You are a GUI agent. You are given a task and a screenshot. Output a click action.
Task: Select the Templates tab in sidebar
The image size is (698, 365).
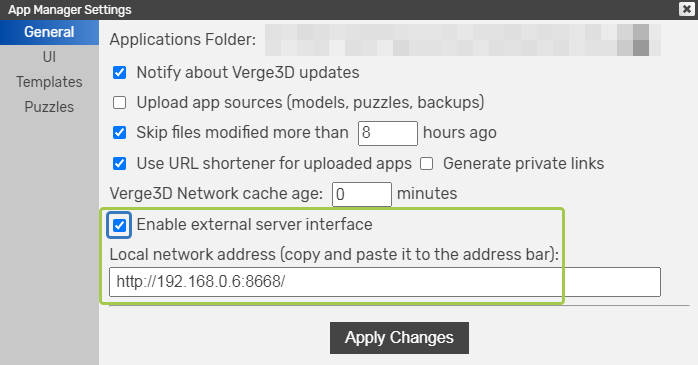[49, 82]
